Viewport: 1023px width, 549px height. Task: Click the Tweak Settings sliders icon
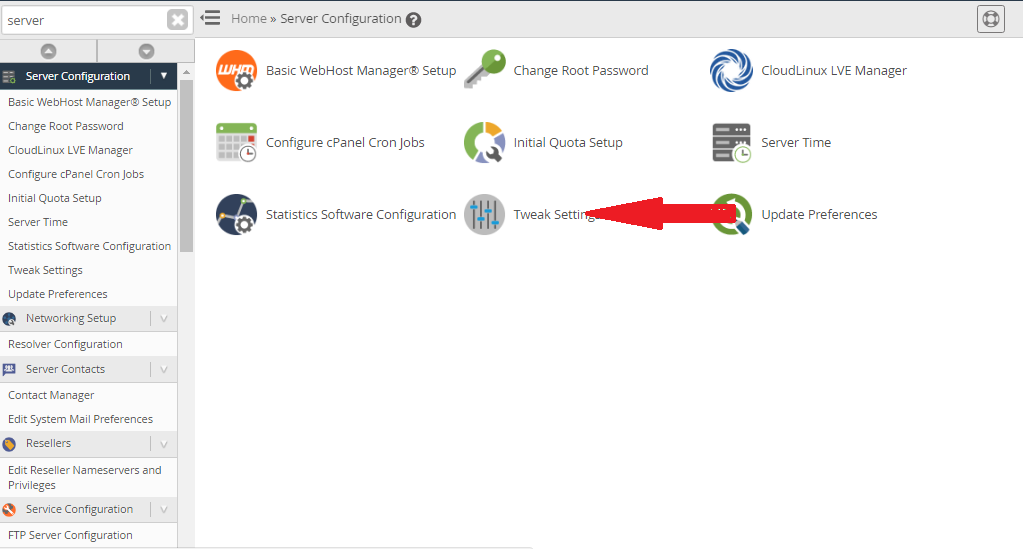[485, 214]
